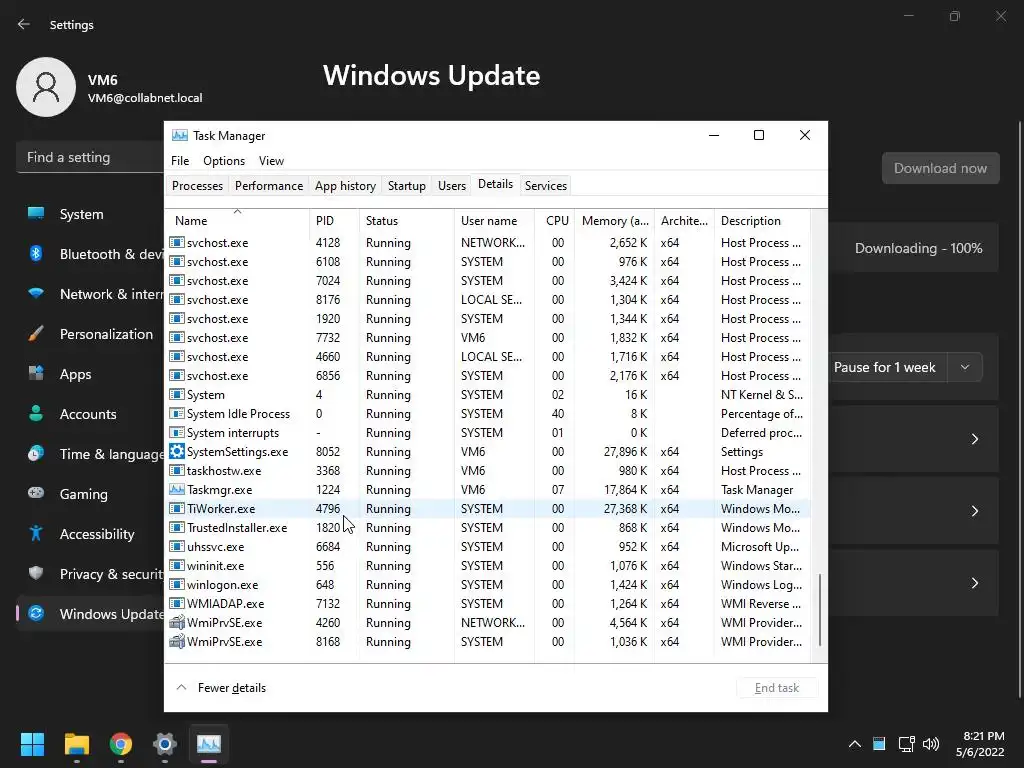The image size is (1024, 768).
Task: Open the Windows Start menu button
Action: [x=32, y=744]
